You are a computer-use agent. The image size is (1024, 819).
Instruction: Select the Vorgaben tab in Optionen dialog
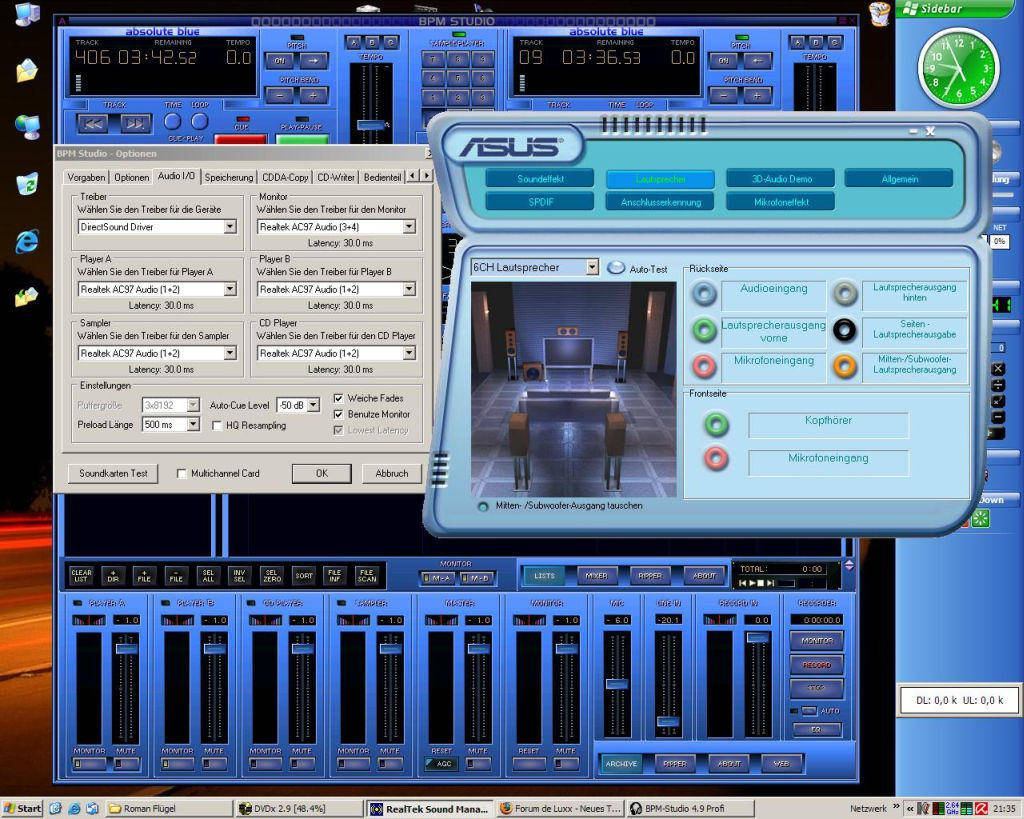(86, 177)
